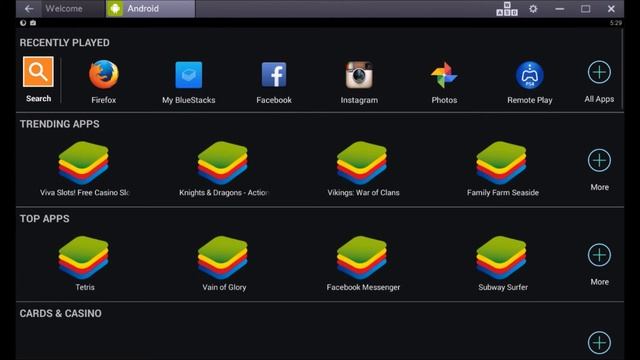Click the Family Farm Seaside label
Image resolution: width=640 pixels, height=360 pixels.
click(503, 192)
